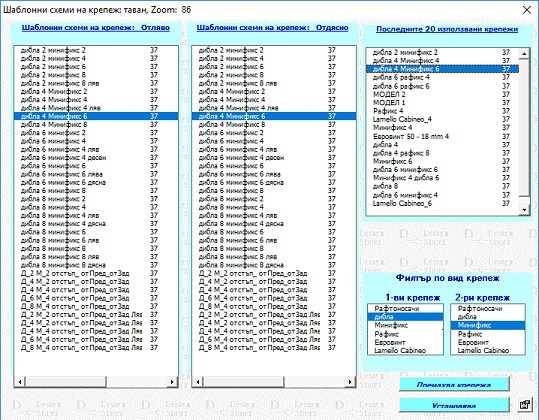
Task: Select 'Д_6 М_4 отстъп_ отПред_отЗад' non-Ляв row in Отляво
Action: pyautogui.click(x=96, y=298)
